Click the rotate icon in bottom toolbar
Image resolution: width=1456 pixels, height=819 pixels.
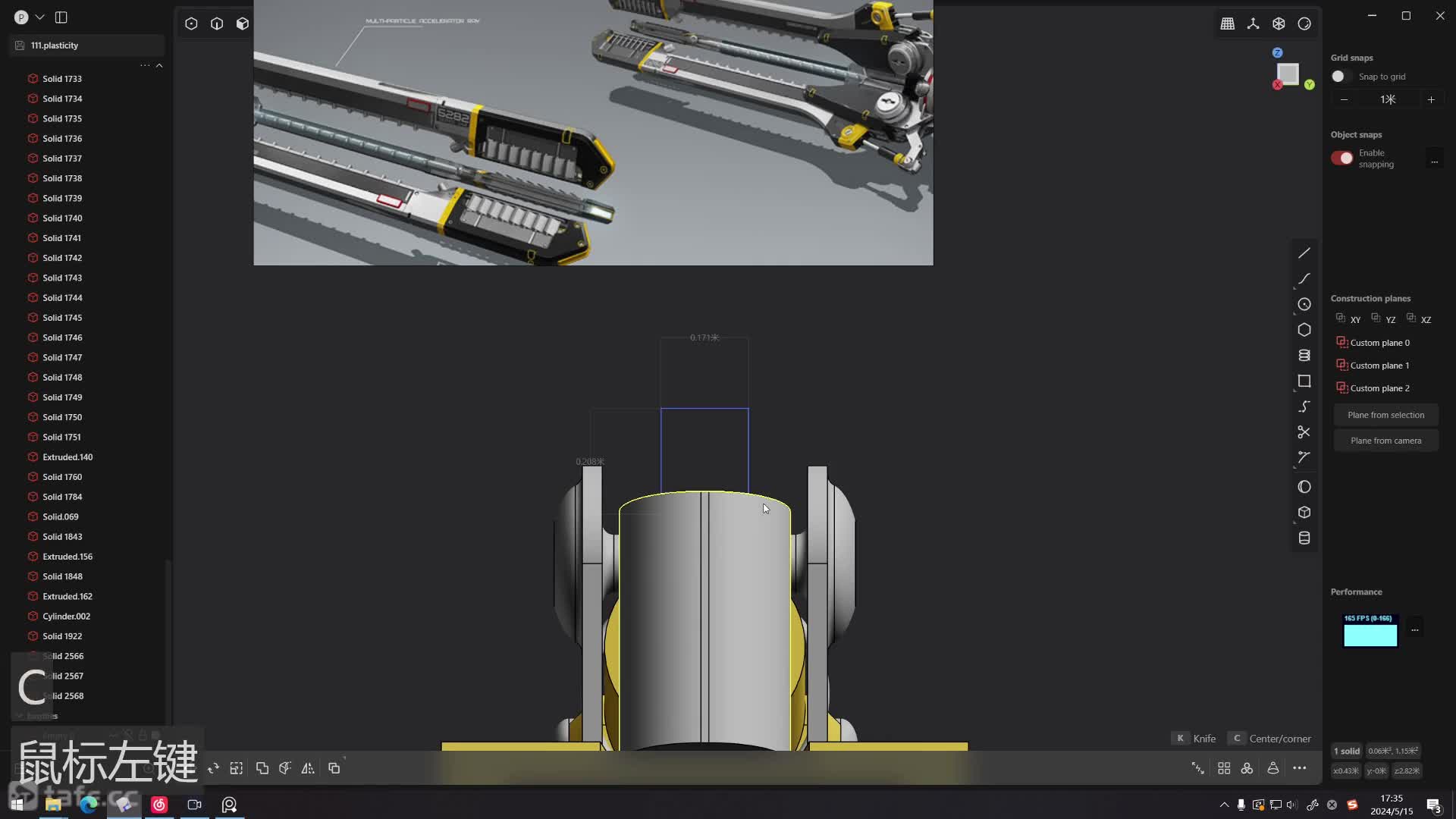point(214,768)
